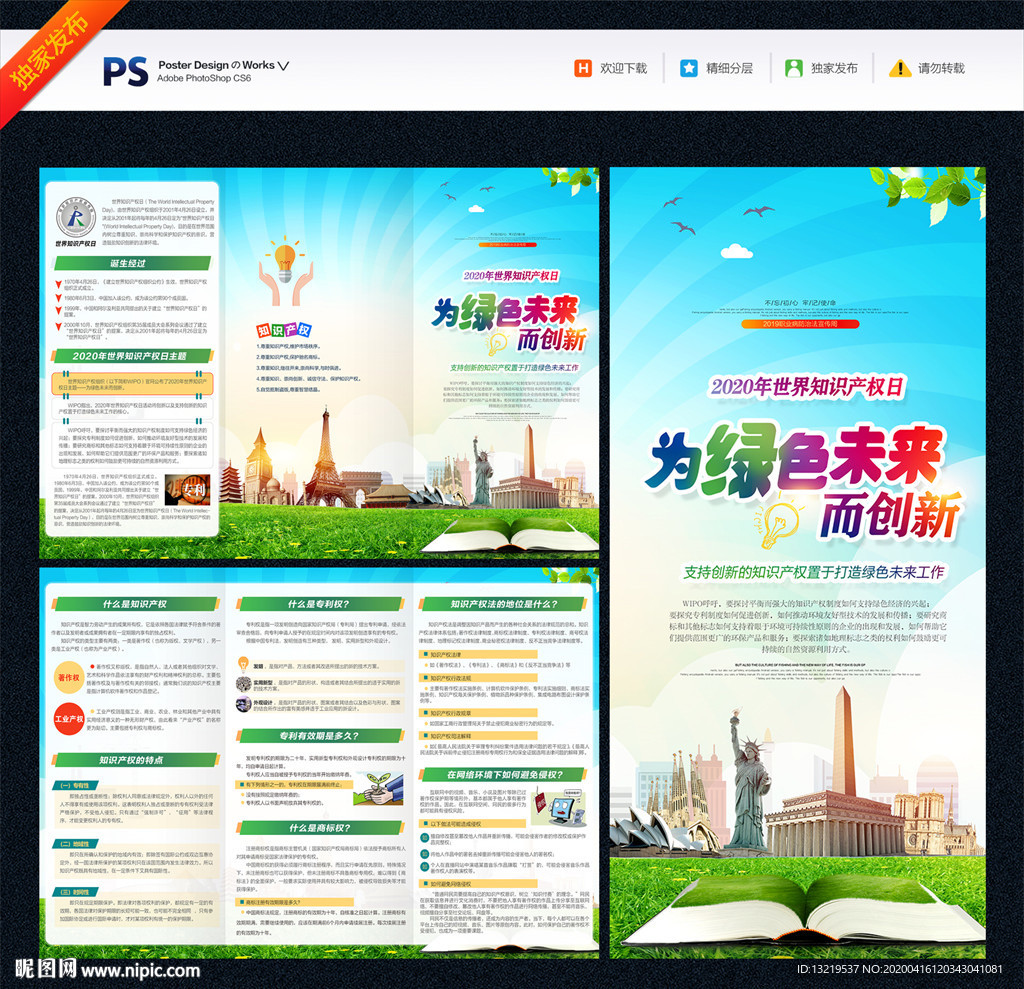Viewport: 1024px width, 989px height.
Task: Click the 请勿转载 label
Action: [941, 68]
